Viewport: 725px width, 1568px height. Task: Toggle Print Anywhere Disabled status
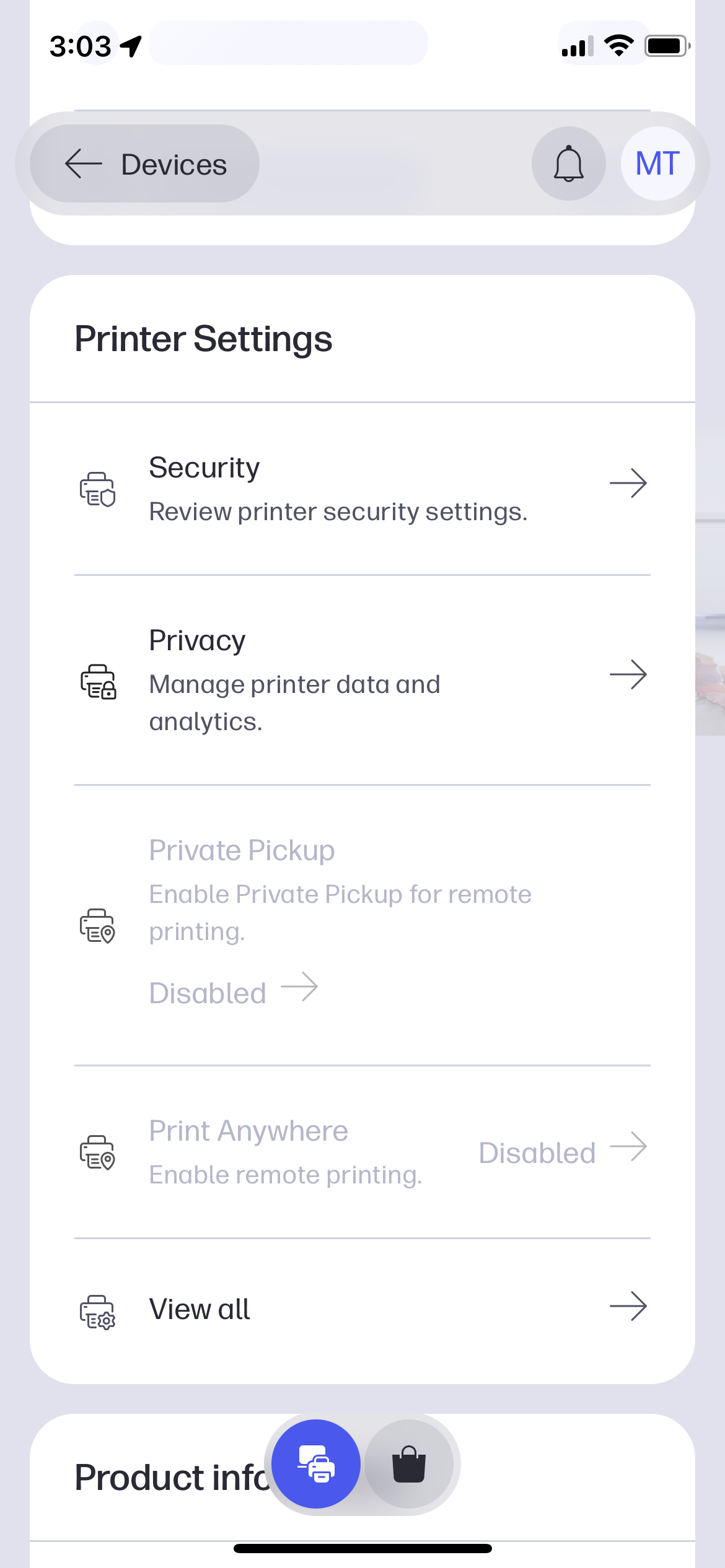tap(537, 1152)
